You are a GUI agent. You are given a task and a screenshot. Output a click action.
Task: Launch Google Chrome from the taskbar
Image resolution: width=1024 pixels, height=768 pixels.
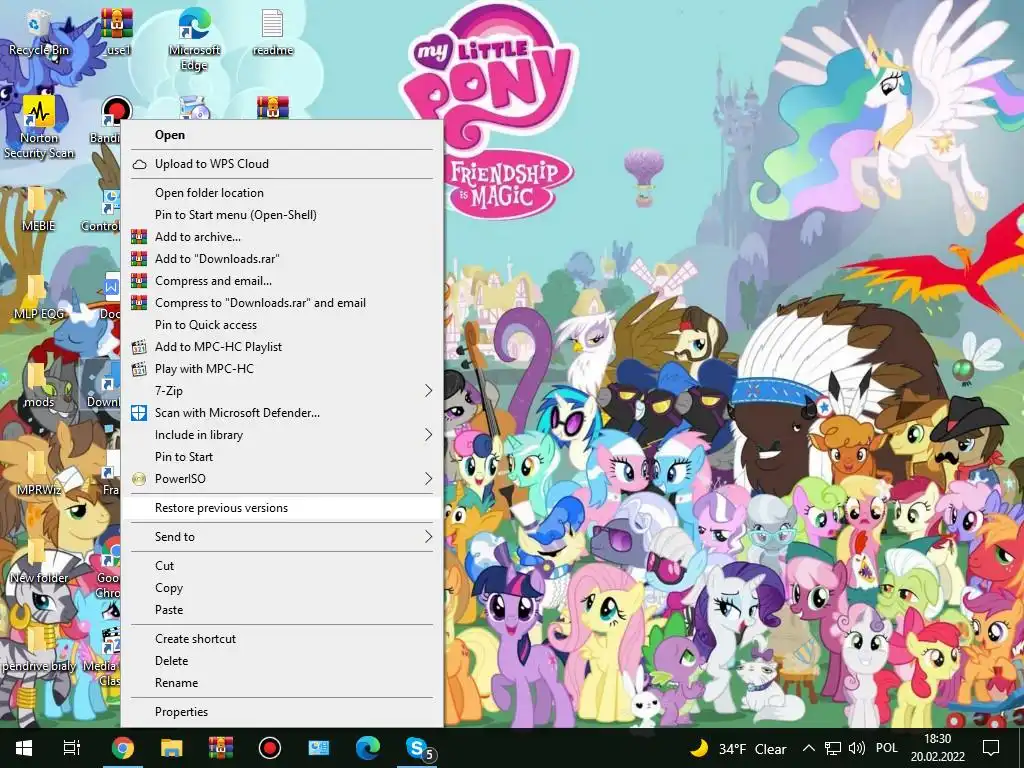pyautogui.click(x=122, y=748)
